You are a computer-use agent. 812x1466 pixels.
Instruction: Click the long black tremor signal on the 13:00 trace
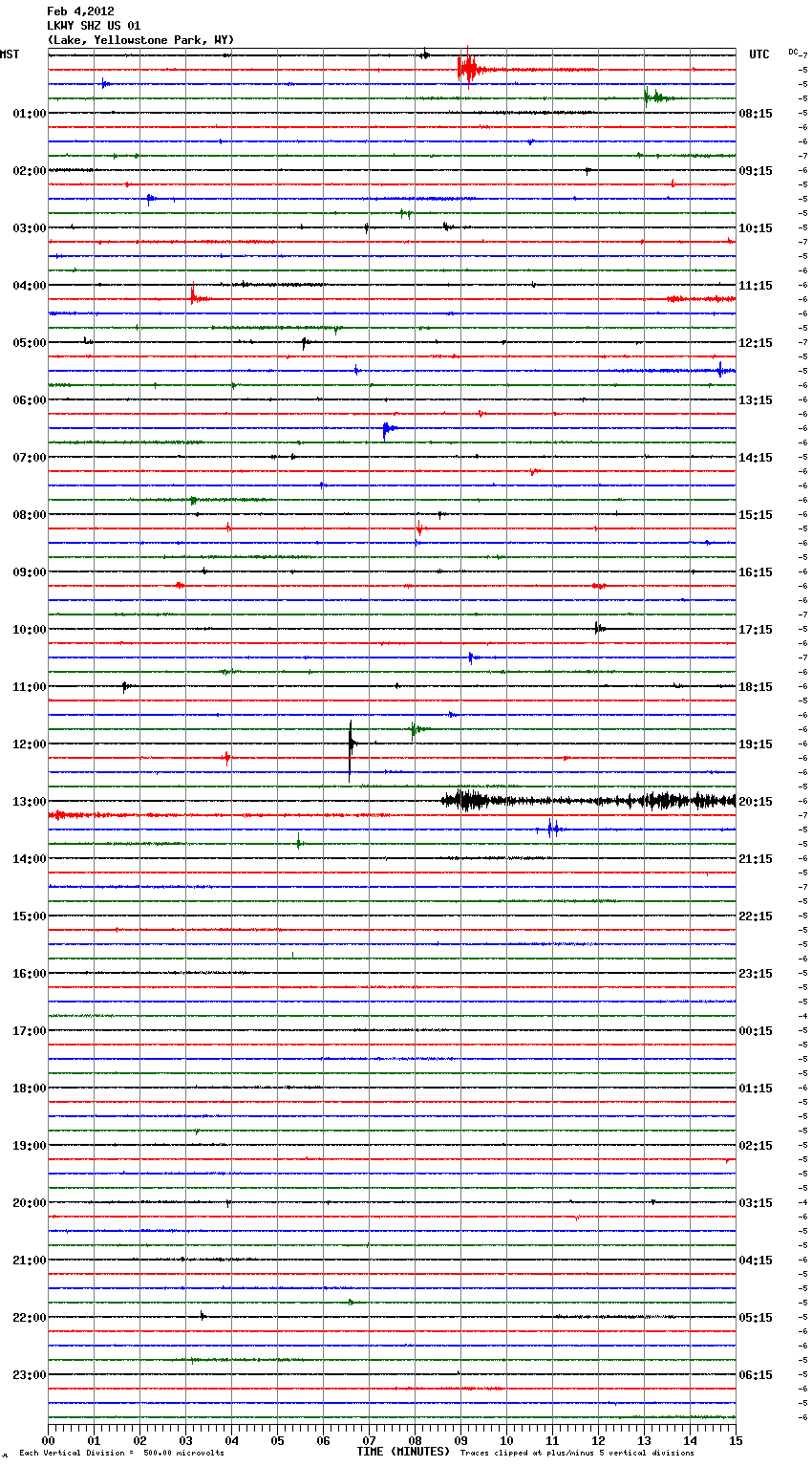(588, 801)
